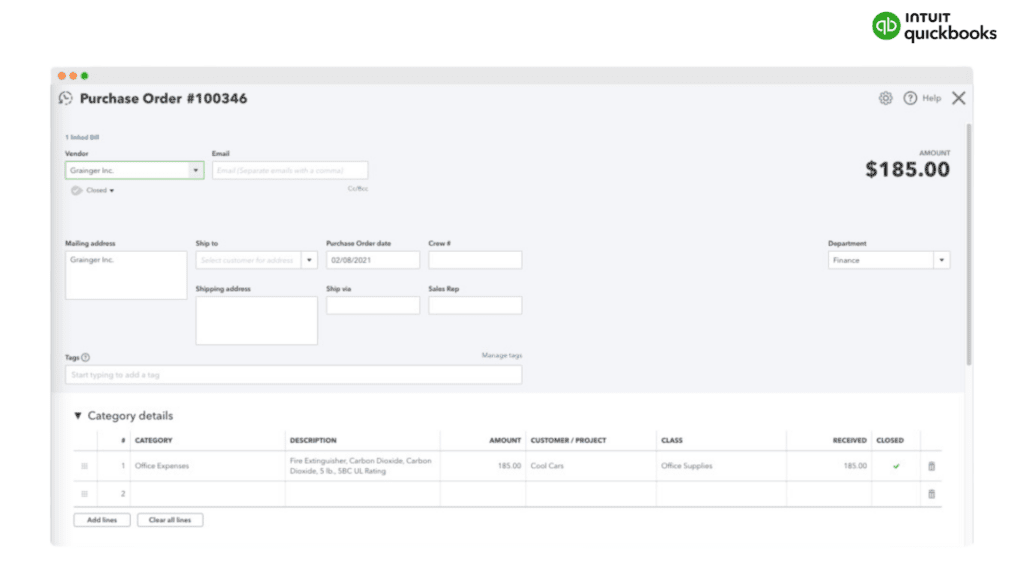Image resolution: width=1024 pixels, height=576 pixels.
Task: Open the Department dropdown
Action: coord(940,260)
